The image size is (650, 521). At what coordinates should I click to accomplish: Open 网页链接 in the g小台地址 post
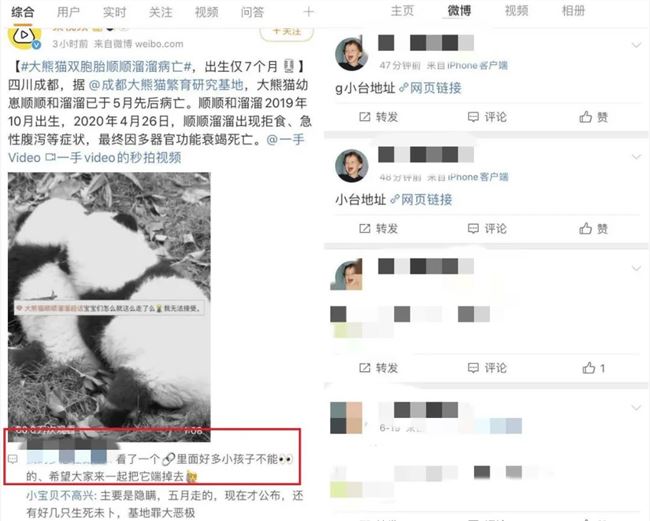[430, 88]
